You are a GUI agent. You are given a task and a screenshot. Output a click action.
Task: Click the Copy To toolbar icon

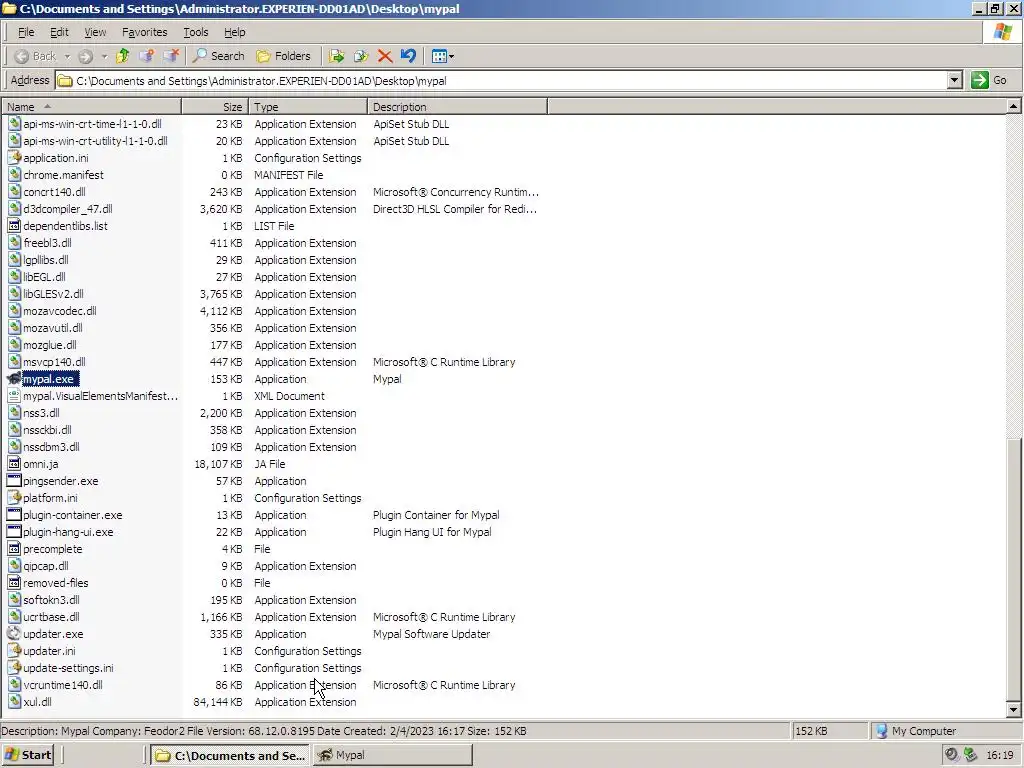[x=361, y=56]
